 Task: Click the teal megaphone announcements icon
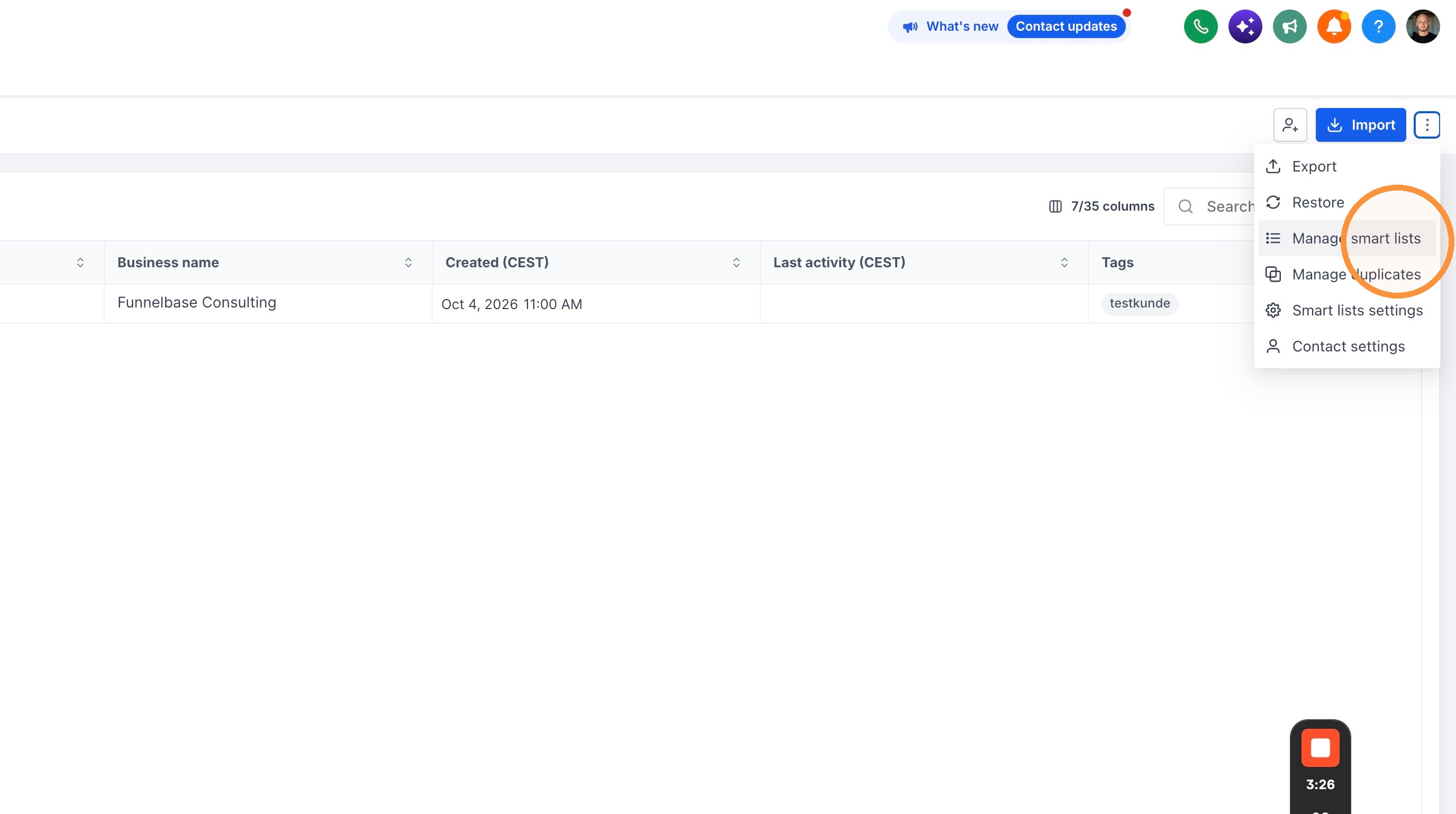(x=1290, y=26)
